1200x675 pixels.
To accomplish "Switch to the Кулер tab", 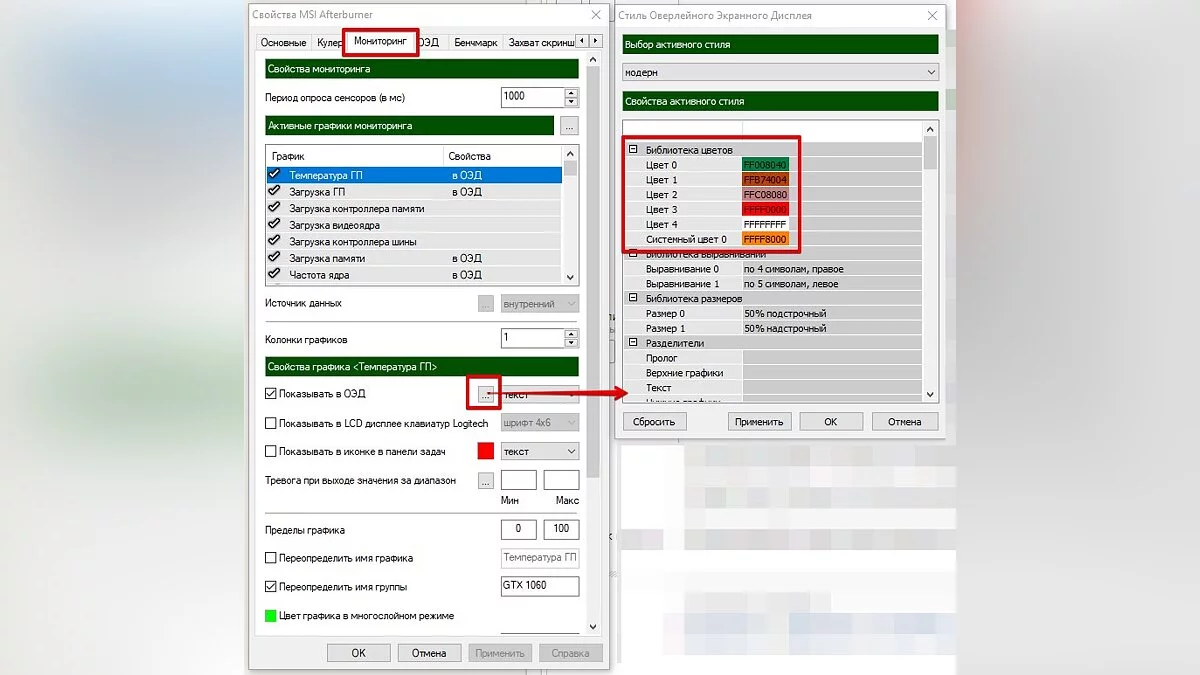I will coord(328,43).
